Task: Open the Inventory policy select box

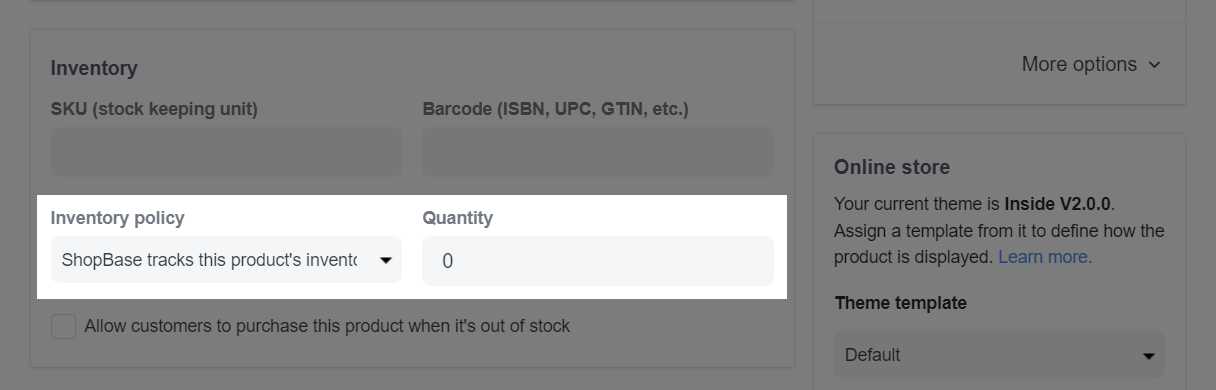Action: pyautogui.click(x=226, y=260)
